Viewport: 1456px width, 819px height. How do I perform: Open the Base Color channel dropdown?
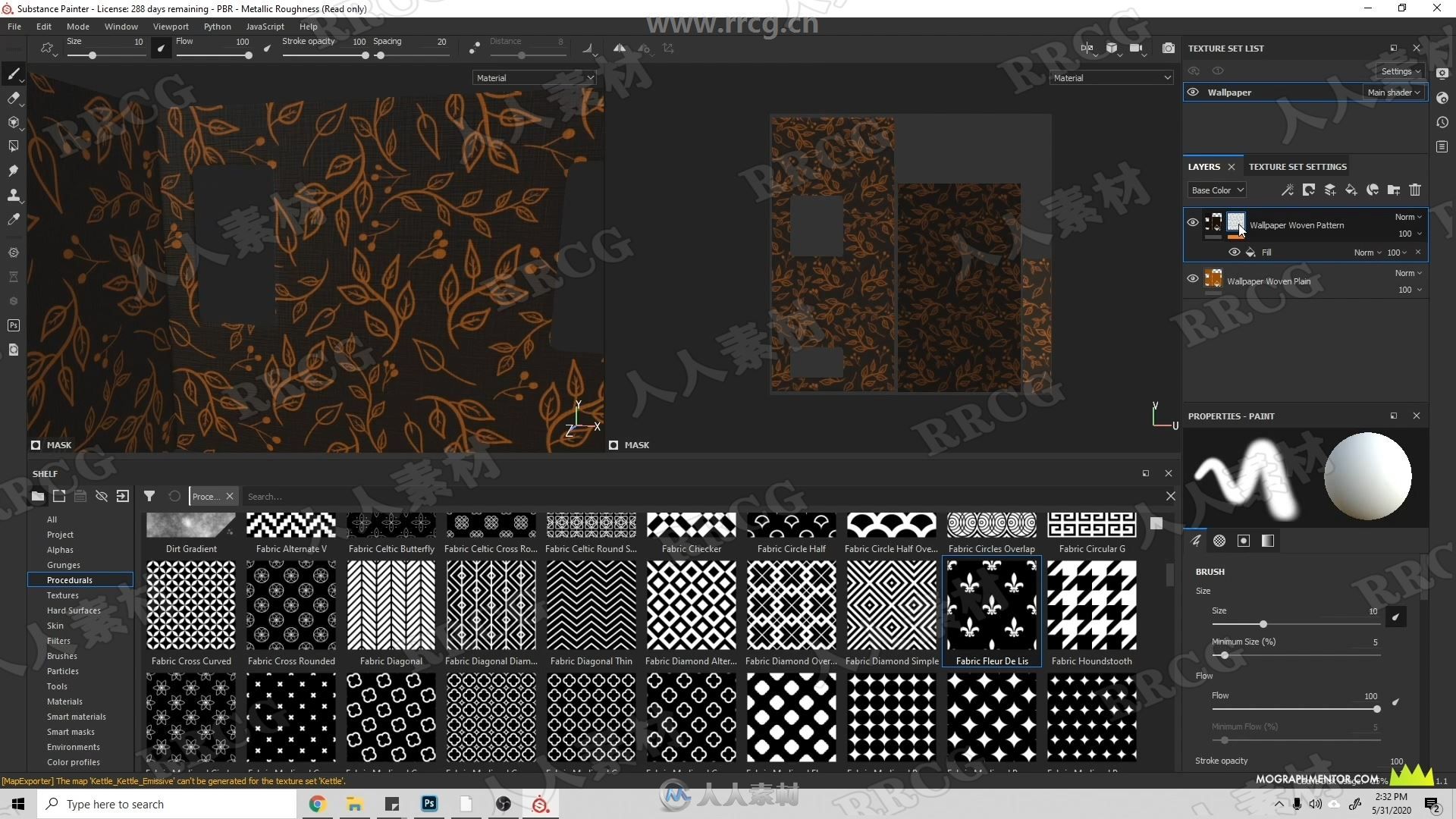[x=1215, y=190]
